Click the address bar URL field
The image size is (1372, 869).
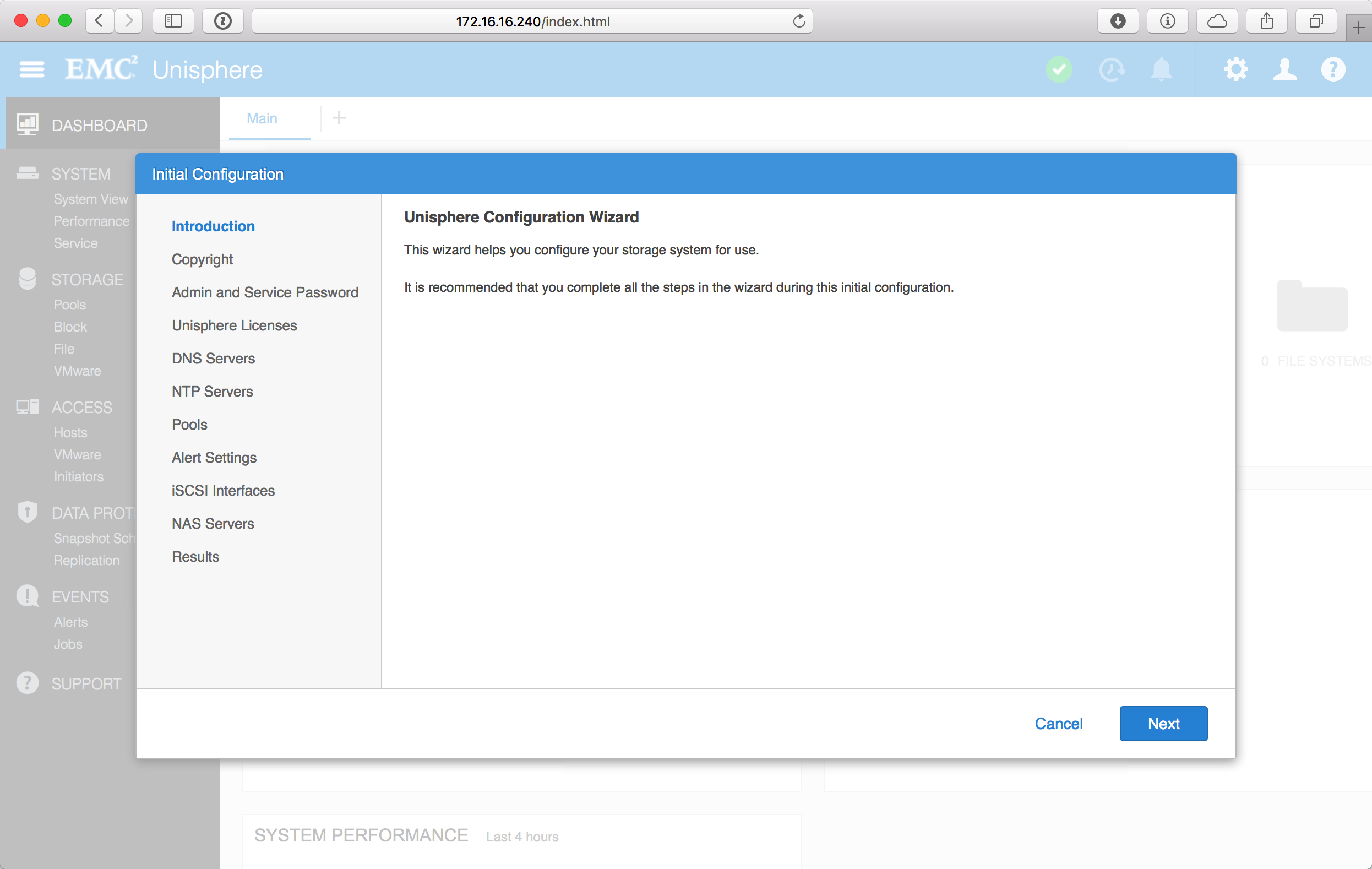tap(532, 21)
